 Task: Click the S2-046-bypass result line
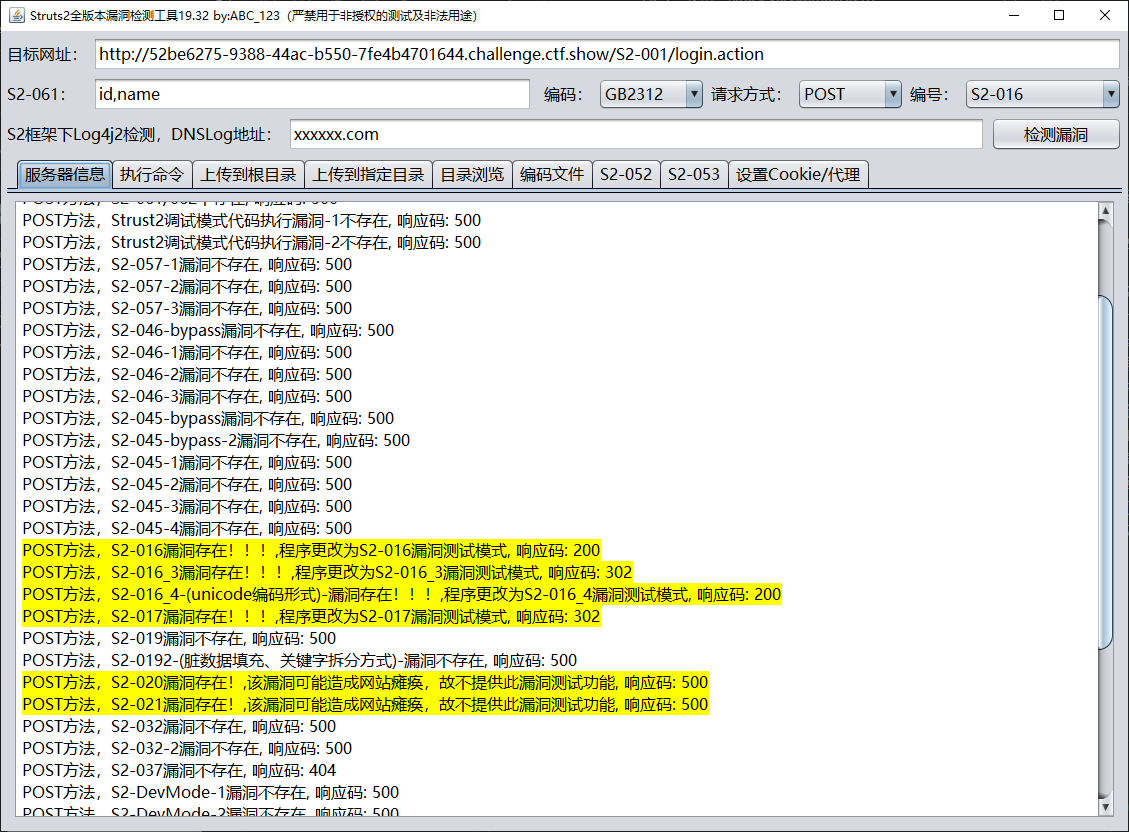pos(208,330)
